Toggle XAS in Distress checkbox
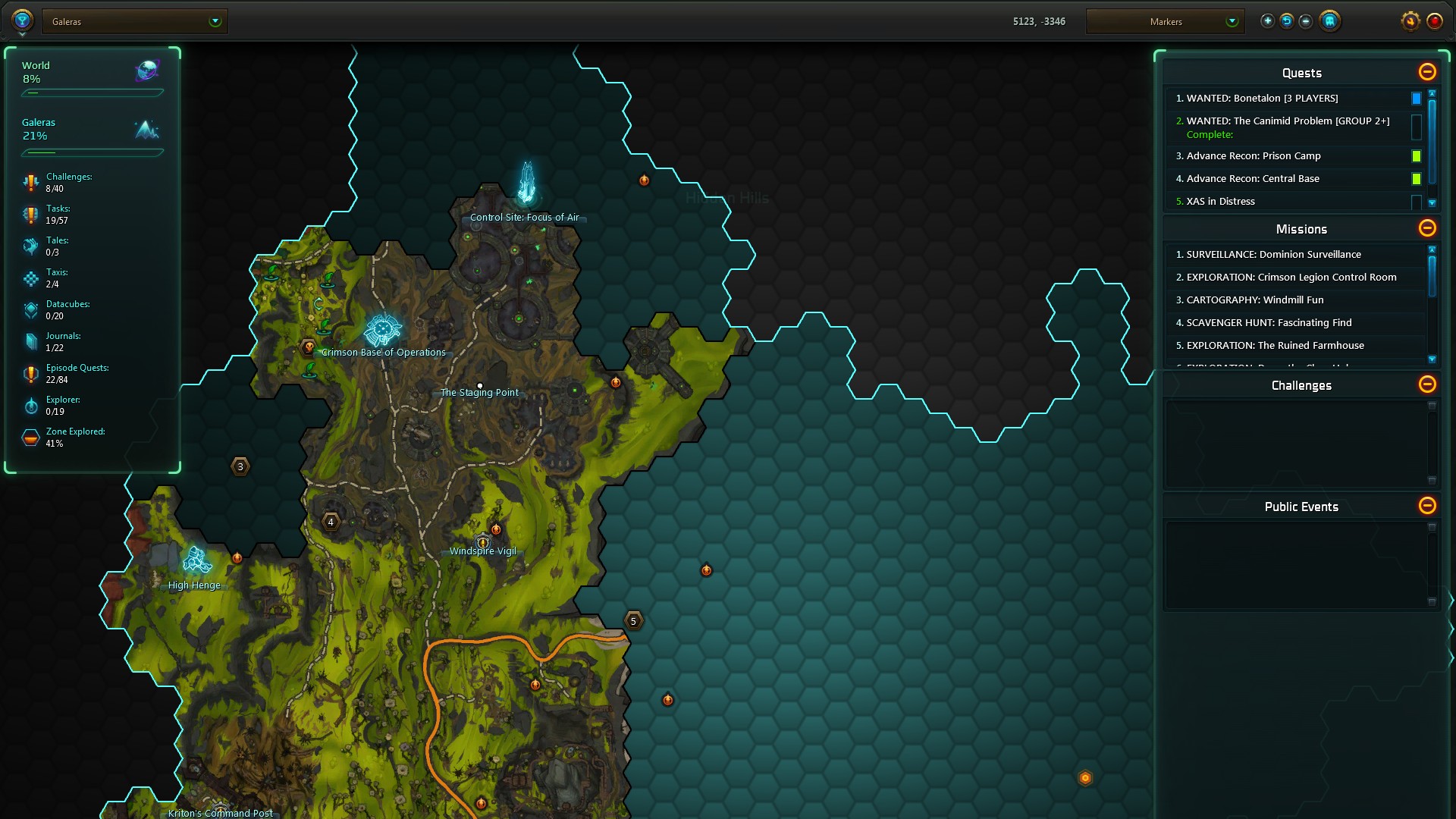The image size is (1456, 819). [1416, 202]
